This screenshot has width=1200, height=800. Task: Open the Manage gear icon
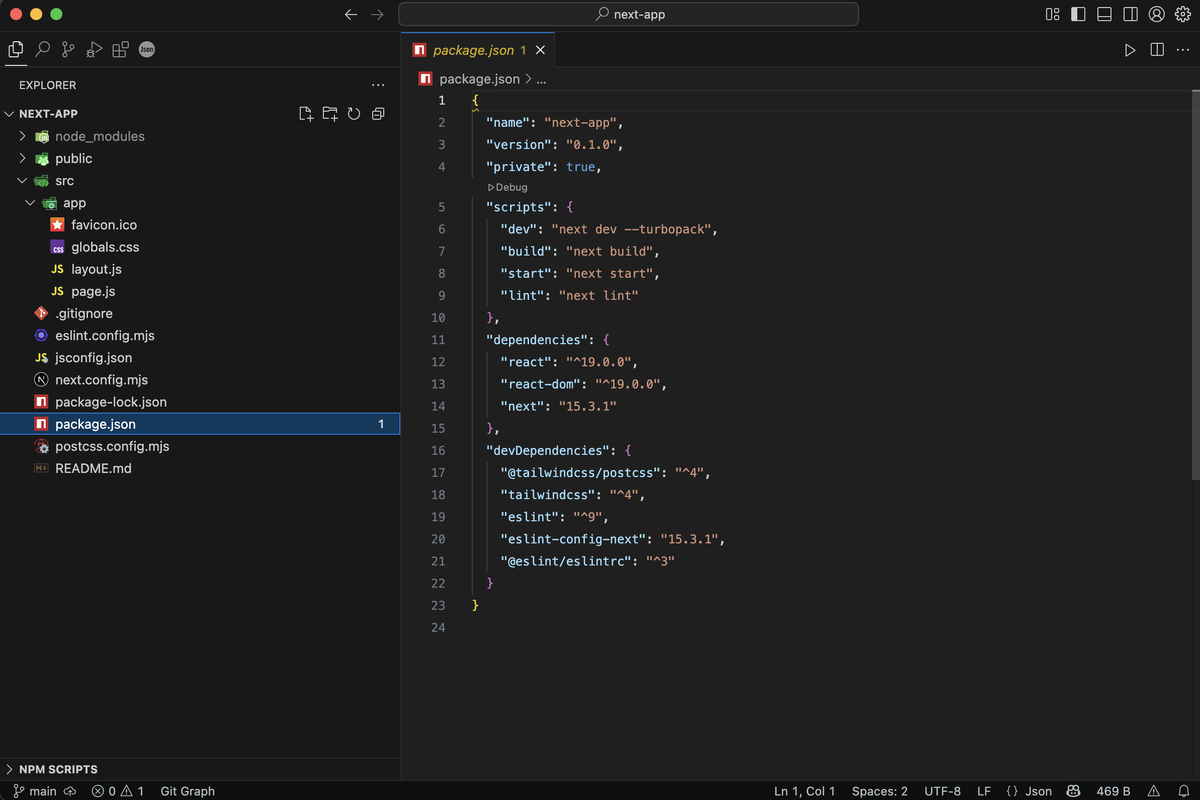[1183, 14]
